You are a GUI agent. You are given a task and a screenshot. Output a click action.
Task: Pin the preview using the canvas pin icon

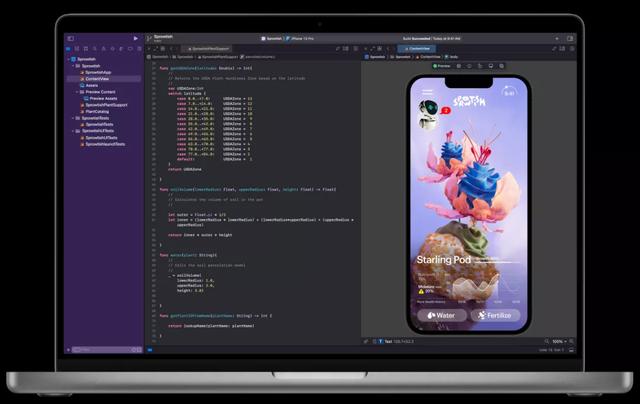pos(366,341)
